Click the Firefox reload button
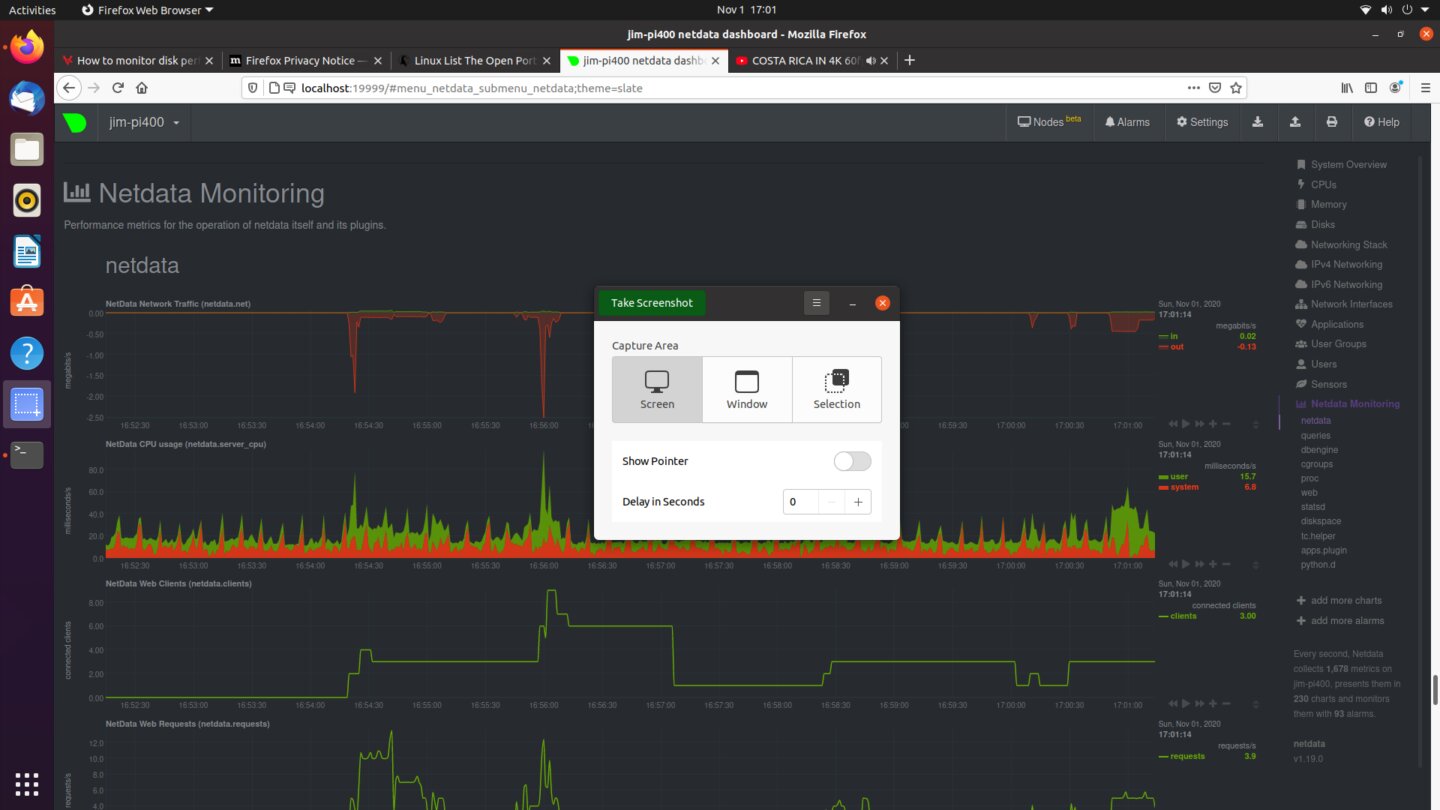The height and width of the screenshot is (810, 1440). (x=118, y=88)
